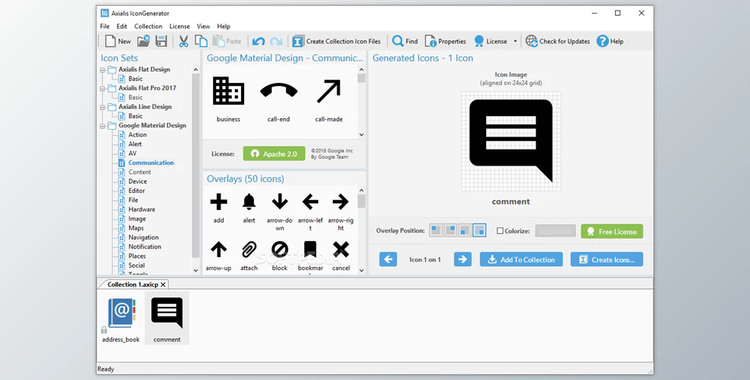This screenshot has width=750, height=380.
Task: Open the Help menu
Action: [x=223, y=26]
